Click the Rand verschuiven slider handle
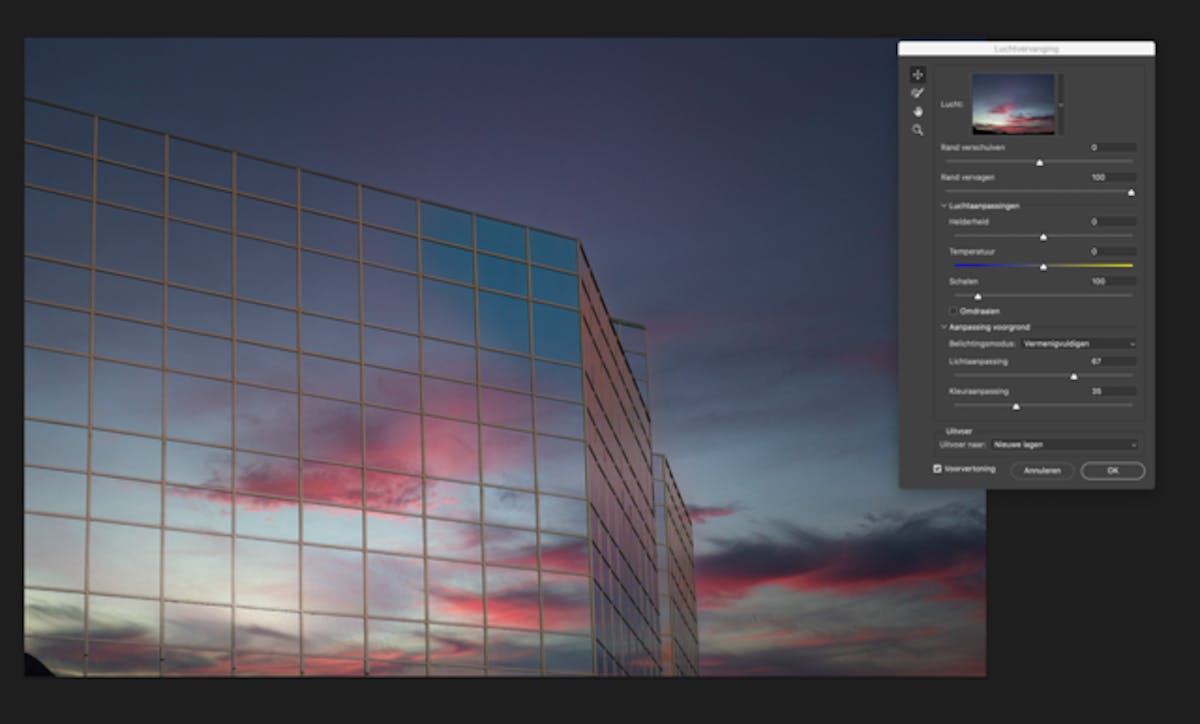The height and width of the screenshot is (724, 1200). coord(1039,161)
